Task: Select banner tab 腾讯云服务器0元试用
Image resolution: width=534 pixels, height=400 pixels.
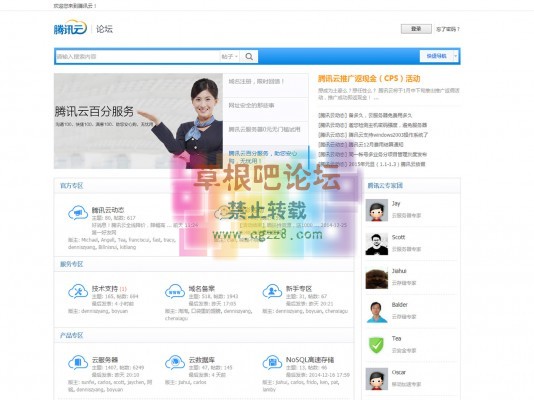Action: pyautogui.click(x=265, y=133)
